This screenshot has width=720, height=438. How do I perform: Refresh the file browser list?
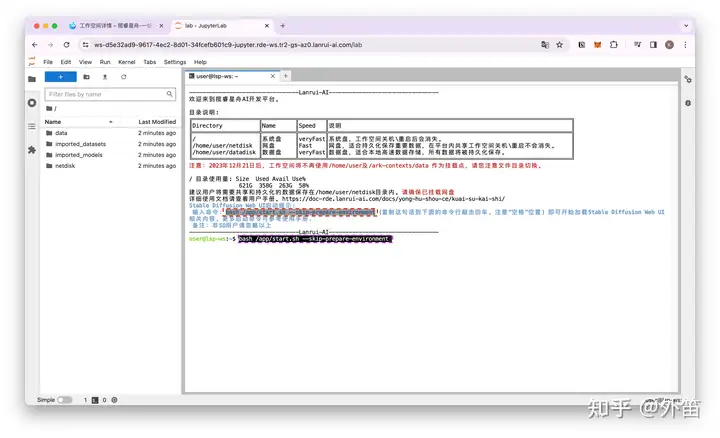click(124, 77)
